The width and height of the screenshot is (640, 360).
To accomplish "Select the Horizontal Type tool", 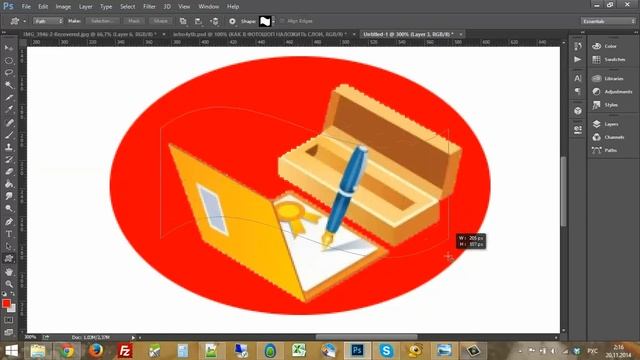I will point(9,234).
